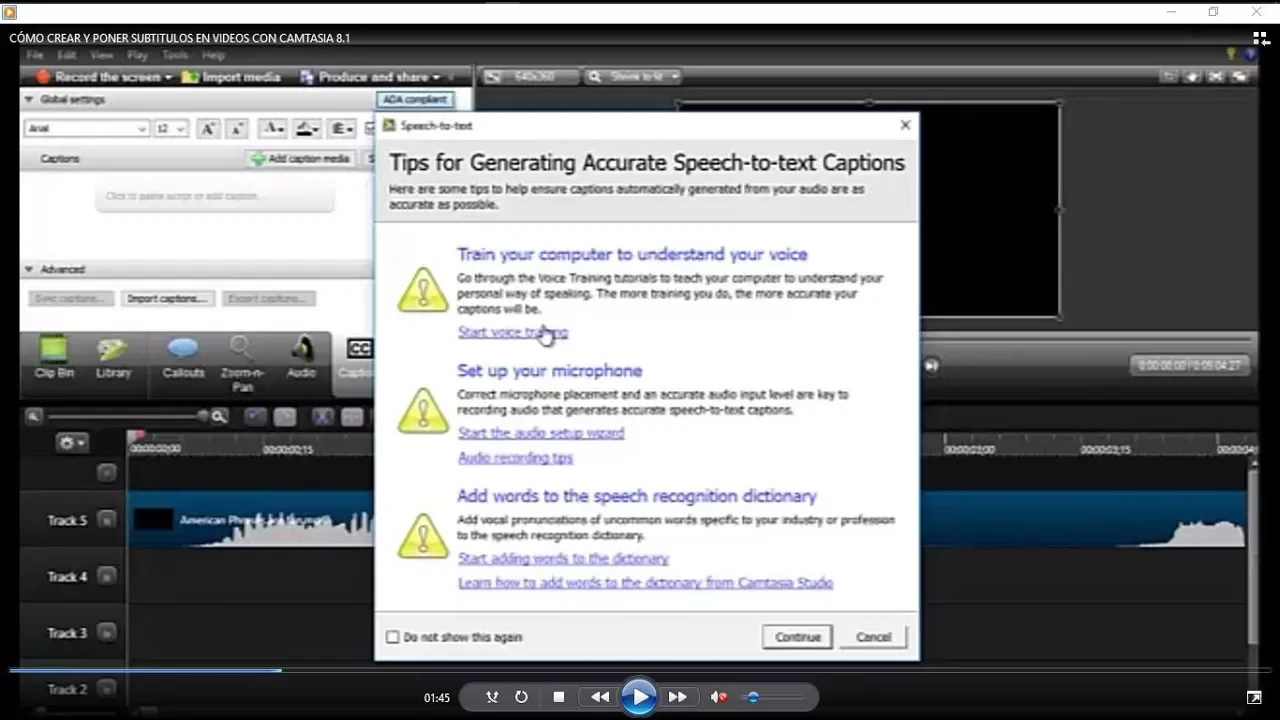The width and height of the screenshot is (1280, 720).
Task: Click the Camtasia preview next-clip button
Action: pyautogui.click(x=931, y=366)
